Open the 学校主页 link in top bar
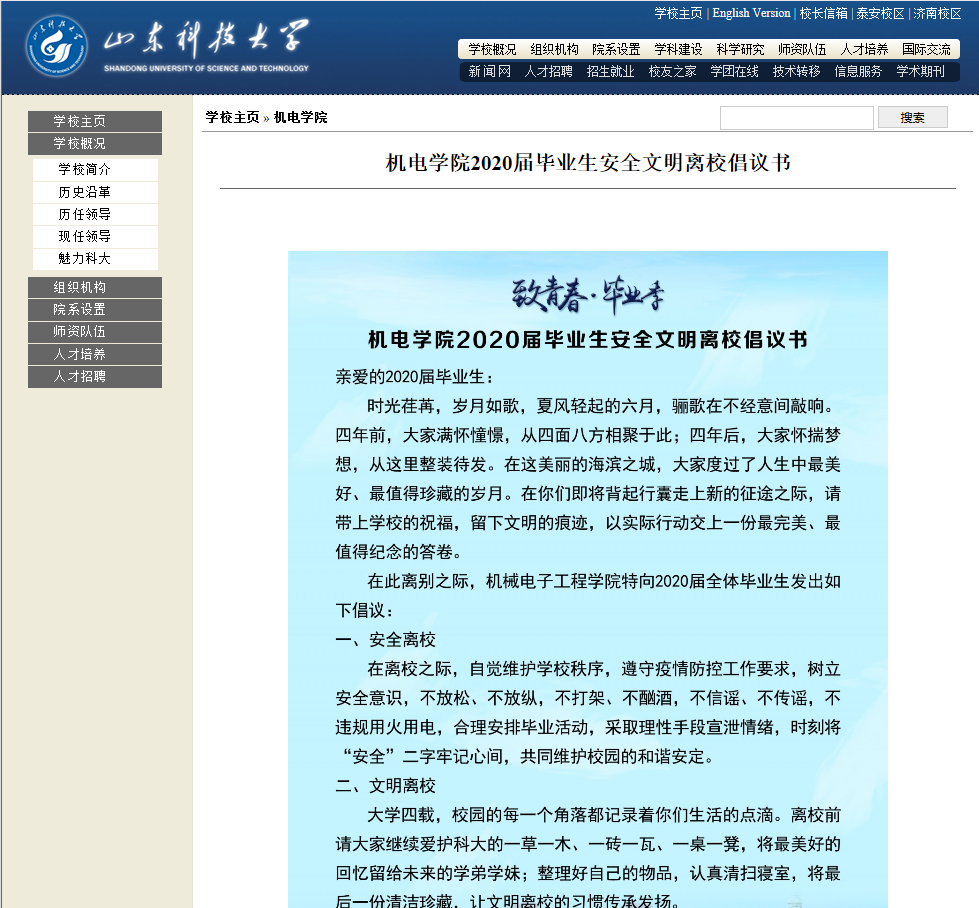 tap(678, 13)
